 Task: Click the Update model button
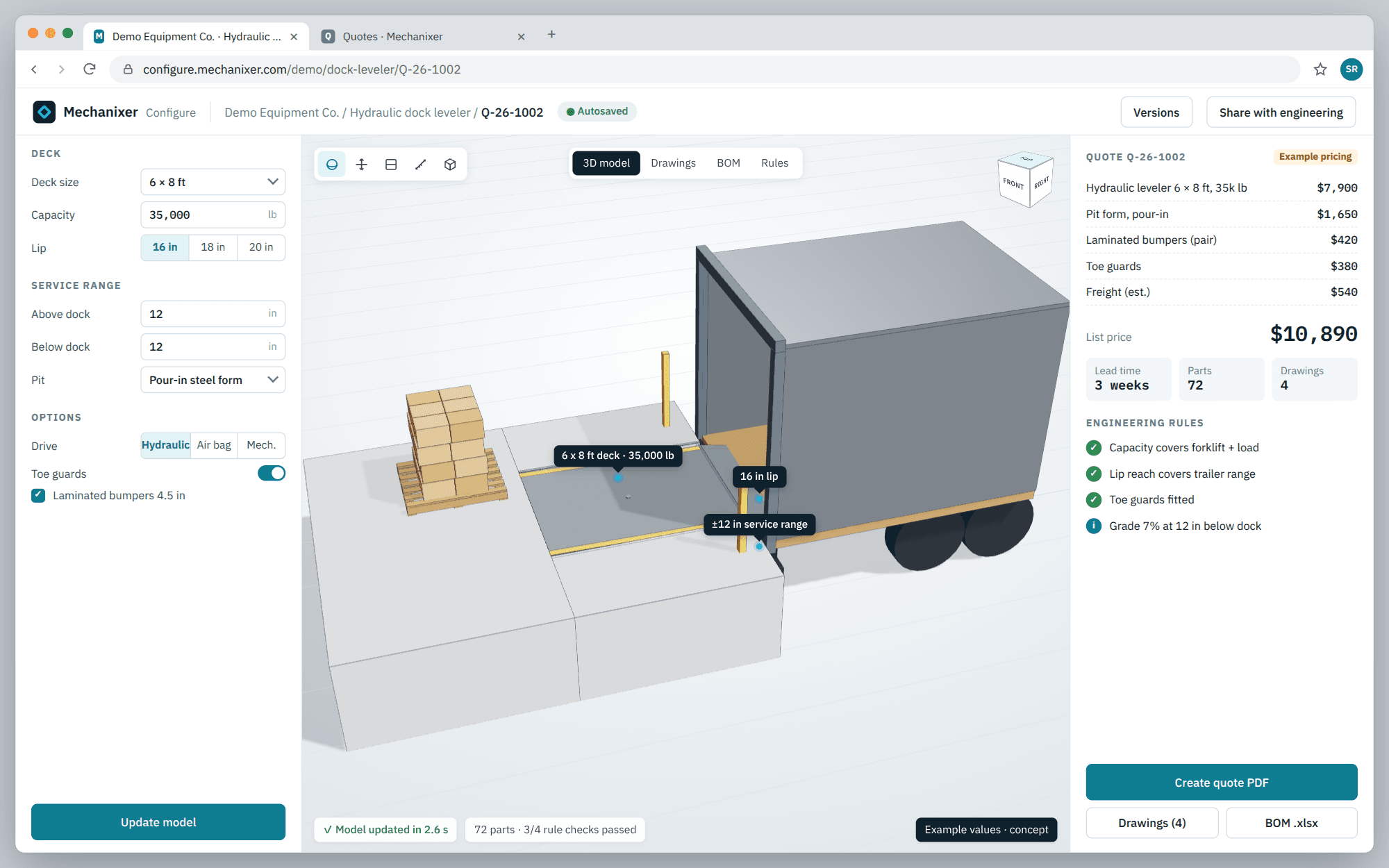158,822
